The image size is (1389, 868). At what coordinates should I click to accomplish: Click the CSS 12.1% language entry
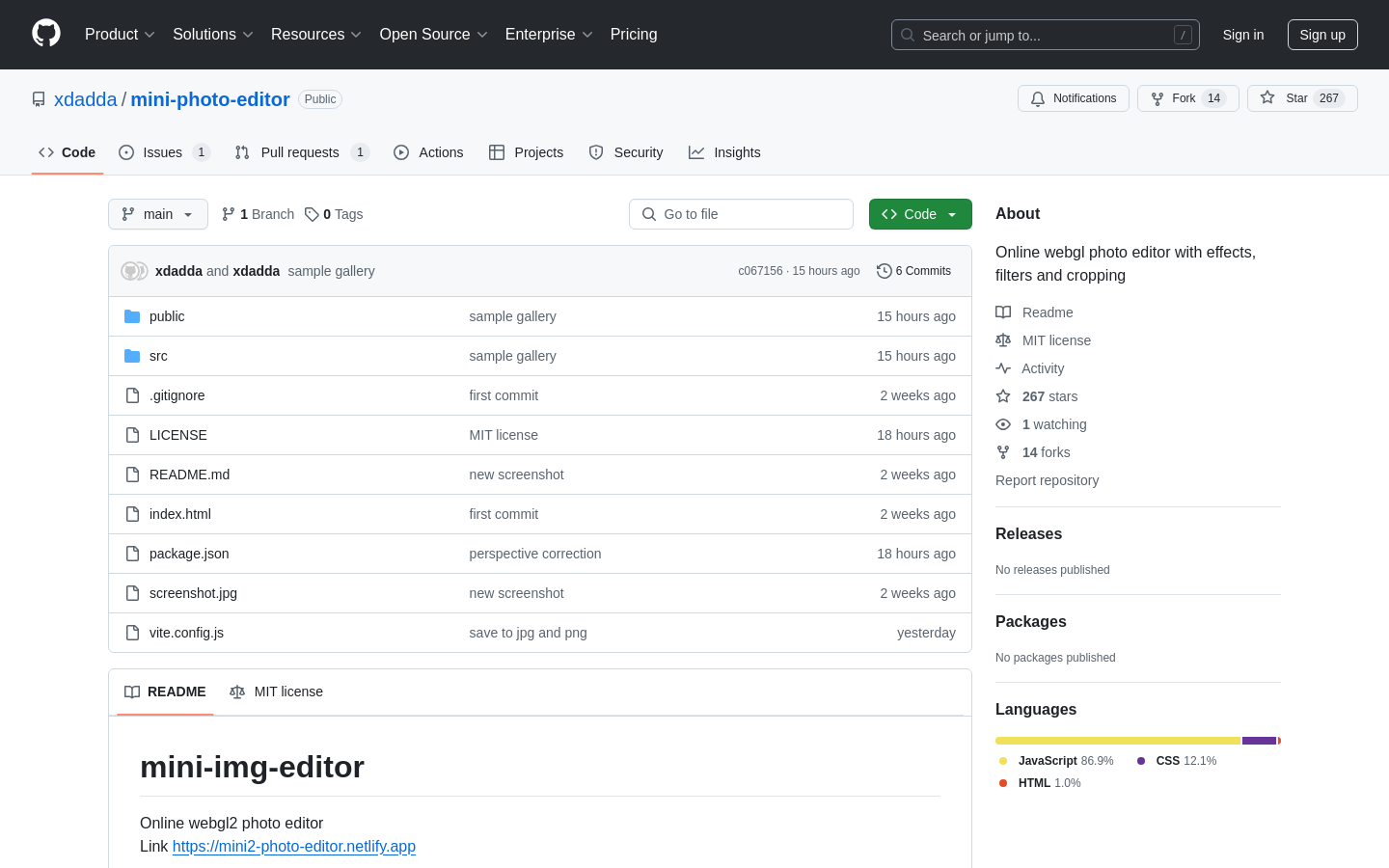click(1177, 761)
